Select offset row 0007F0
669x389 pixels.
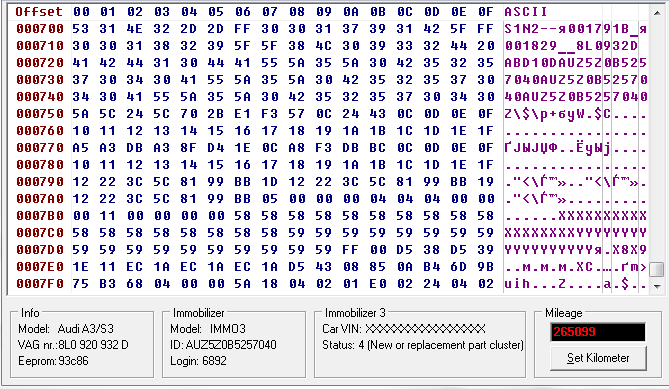click(x=40, y=284)
